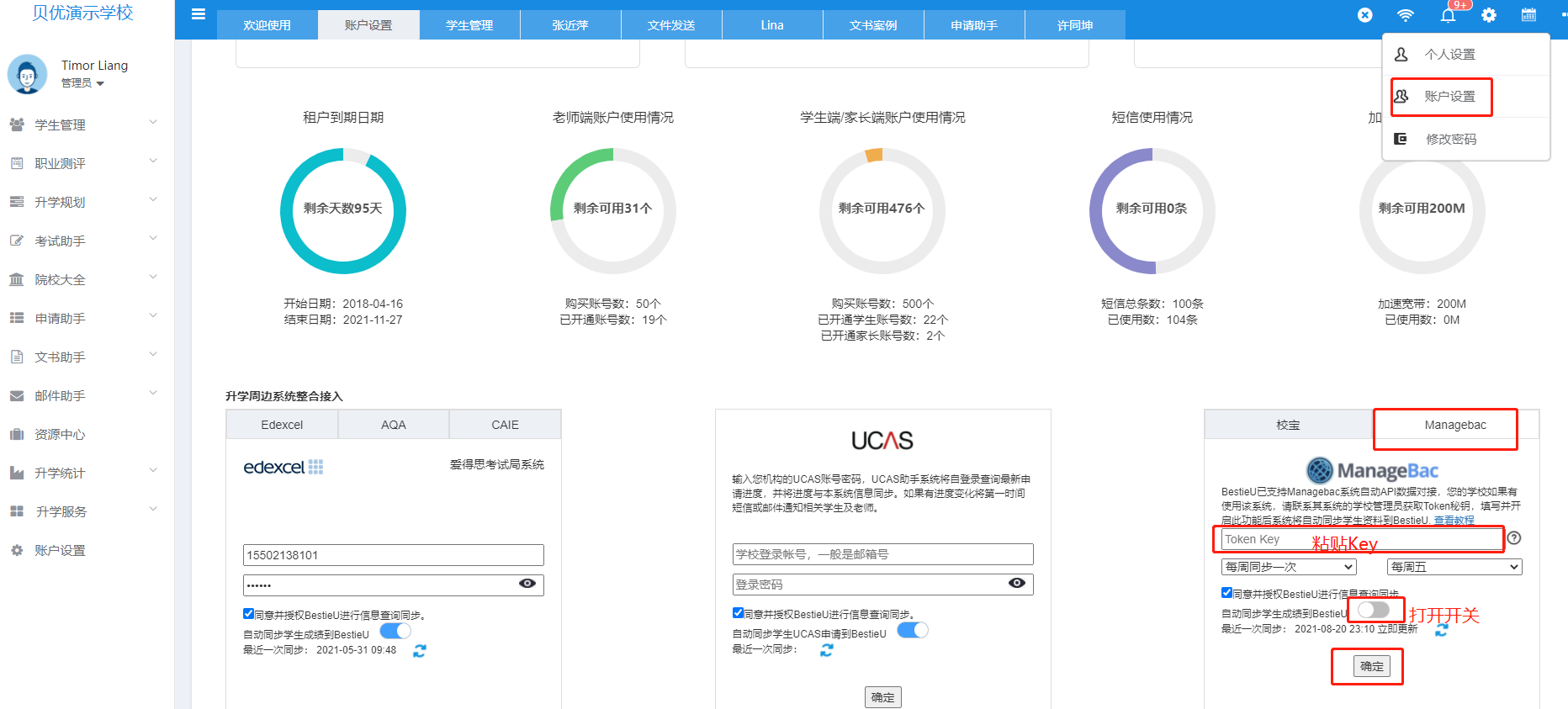Click the settings gear icon in header
This screenshot has width=1568, height=709.
pos(1489,15)
